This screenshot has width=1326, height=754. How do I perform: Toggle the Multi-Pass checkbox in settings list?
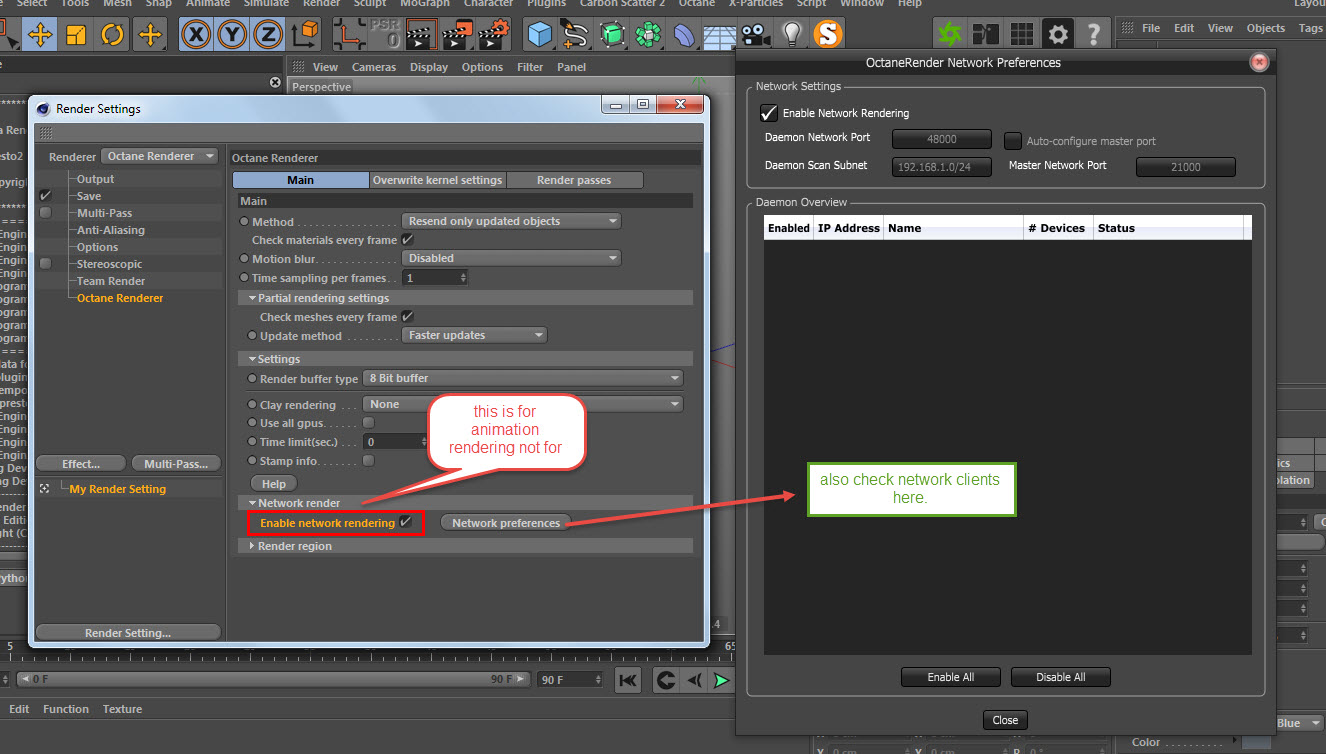[45, 213]
